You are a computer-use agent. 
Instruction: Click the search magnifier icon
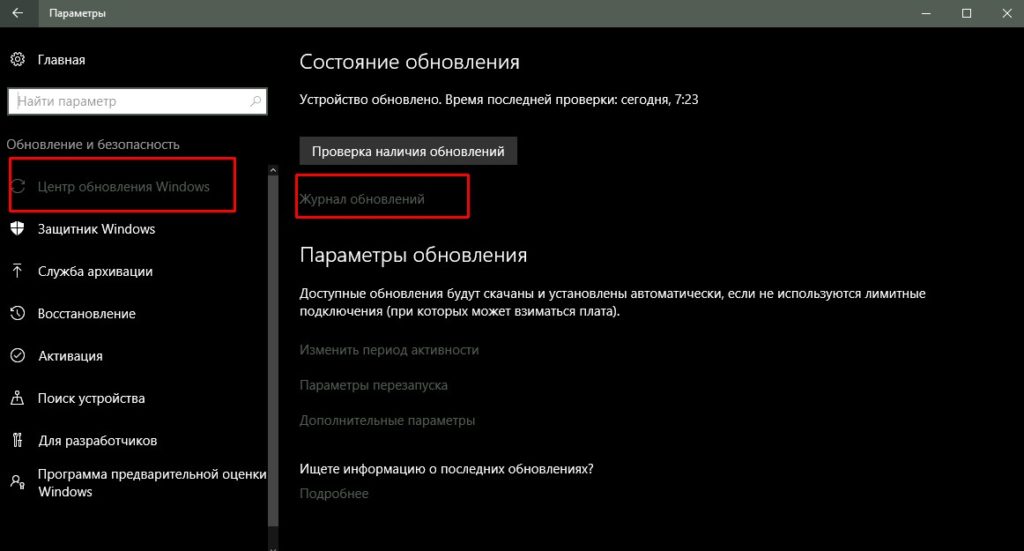click(x=256, y=101)
